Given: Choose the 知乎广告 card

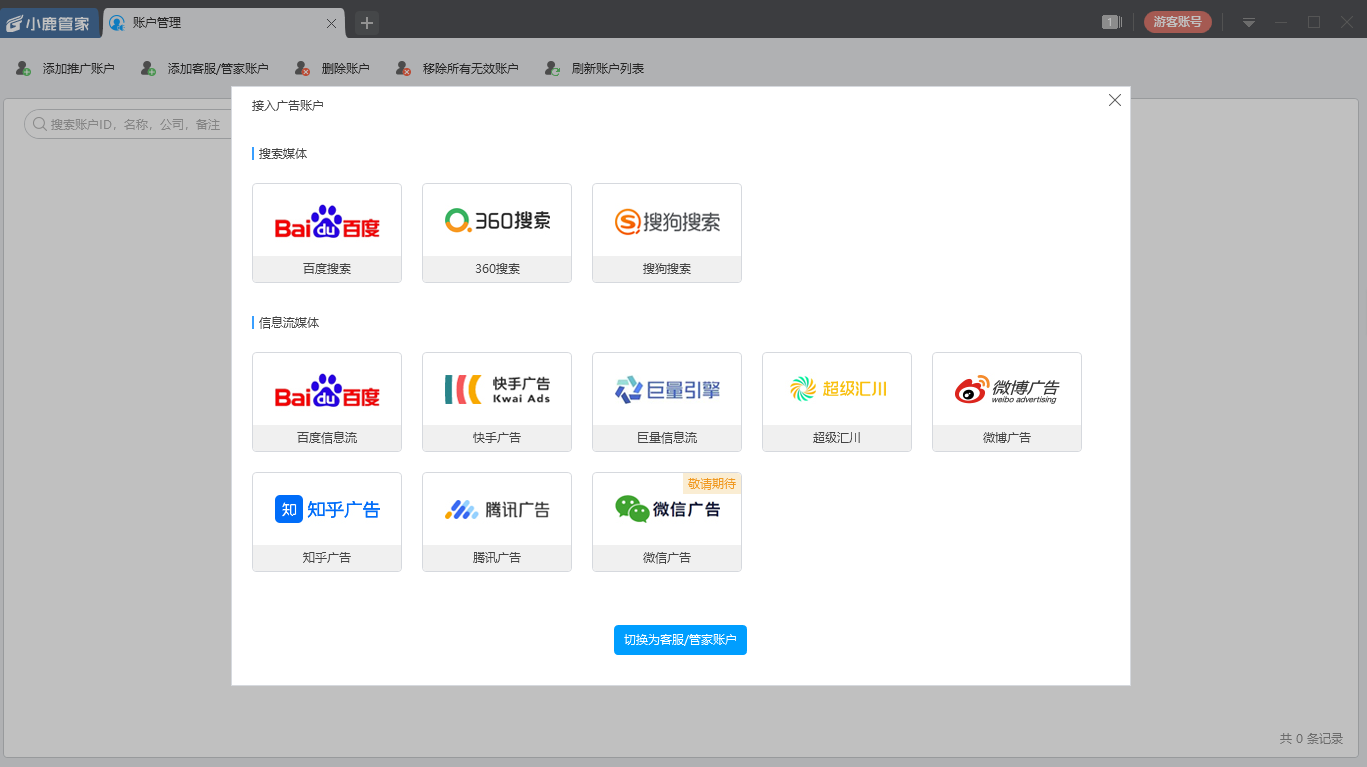Looking at the screenshot, I should pos(327,522).
